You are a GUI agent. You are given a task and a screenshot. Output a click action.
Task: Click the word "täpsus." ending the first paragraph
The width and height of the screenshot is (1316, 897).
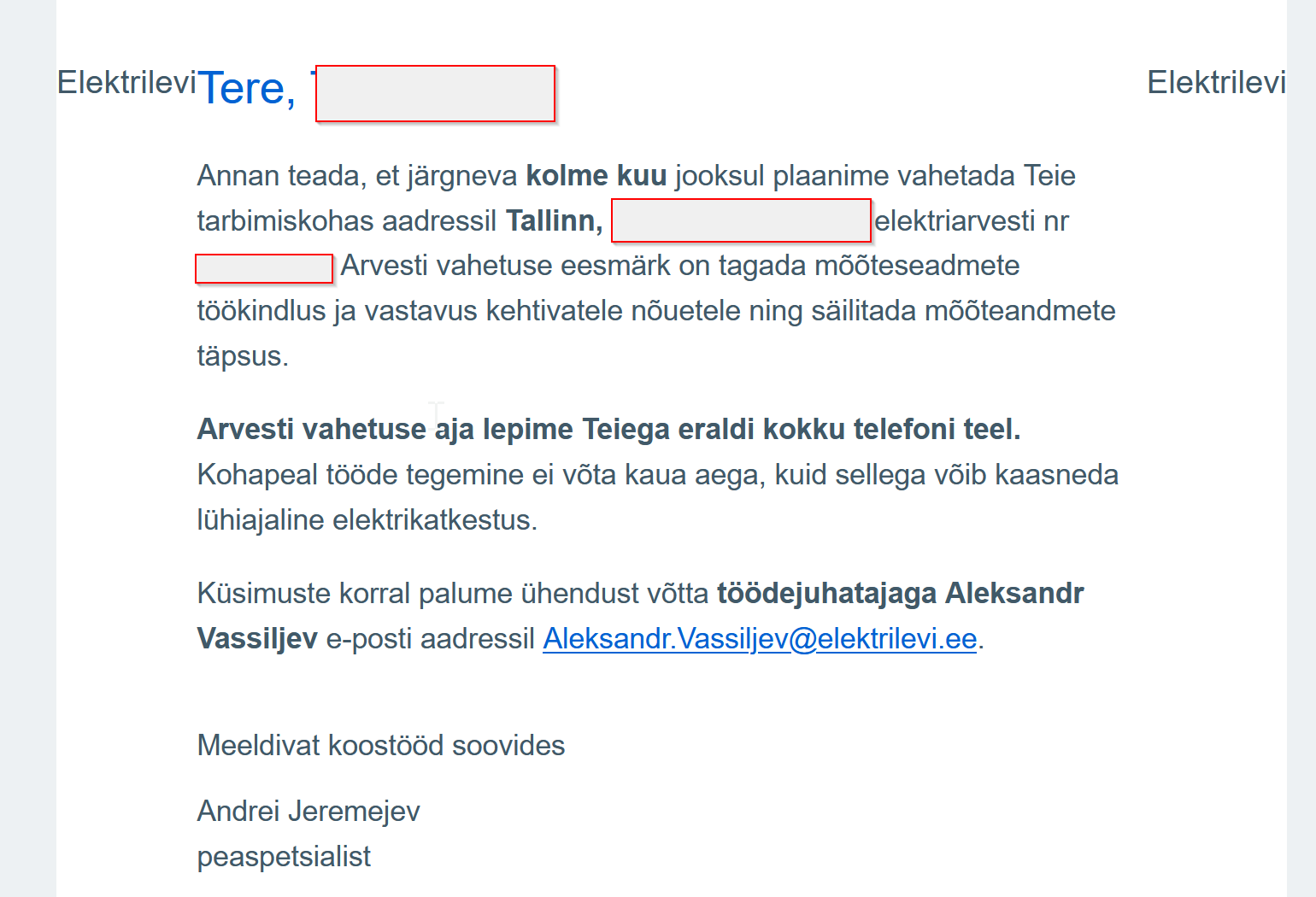[x=243, y=356]
